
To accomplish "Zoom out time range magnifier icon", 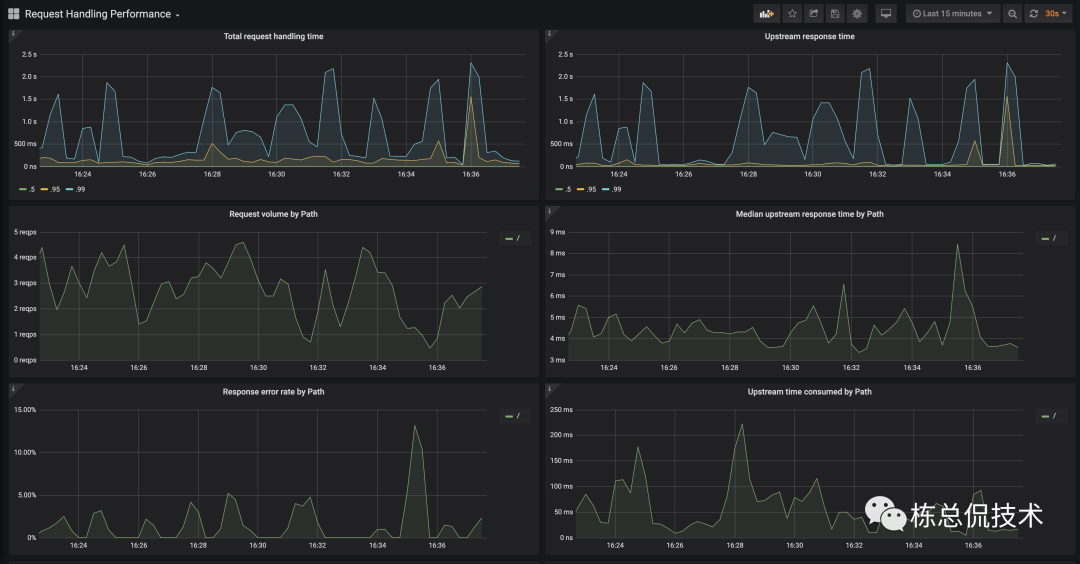I will (1012, 14).
